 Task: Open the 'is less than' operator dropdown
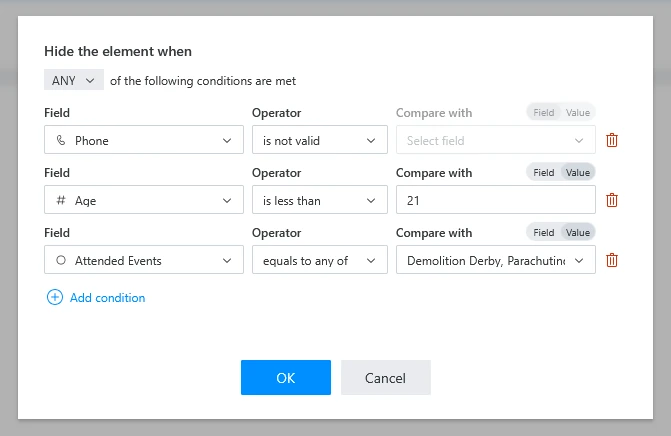click(x=320, y=199)
